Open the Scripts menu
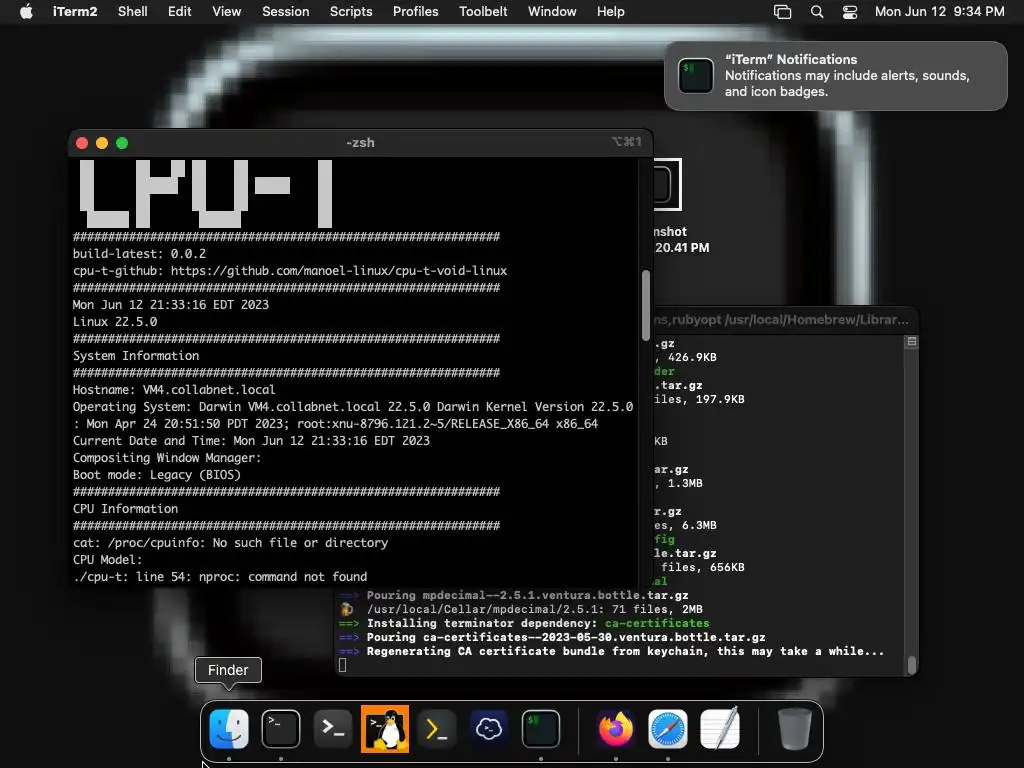Screen dimensions: 1024x768 click(351, 12)
